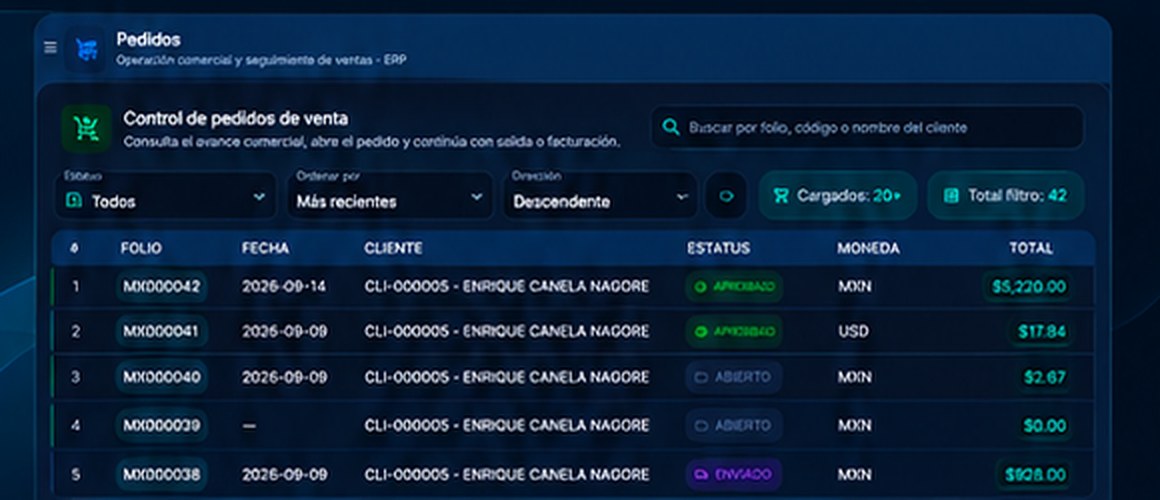Click the Enviado status badge of MX000038
The height and width of the screenshot is (500, 1160).
734,475
